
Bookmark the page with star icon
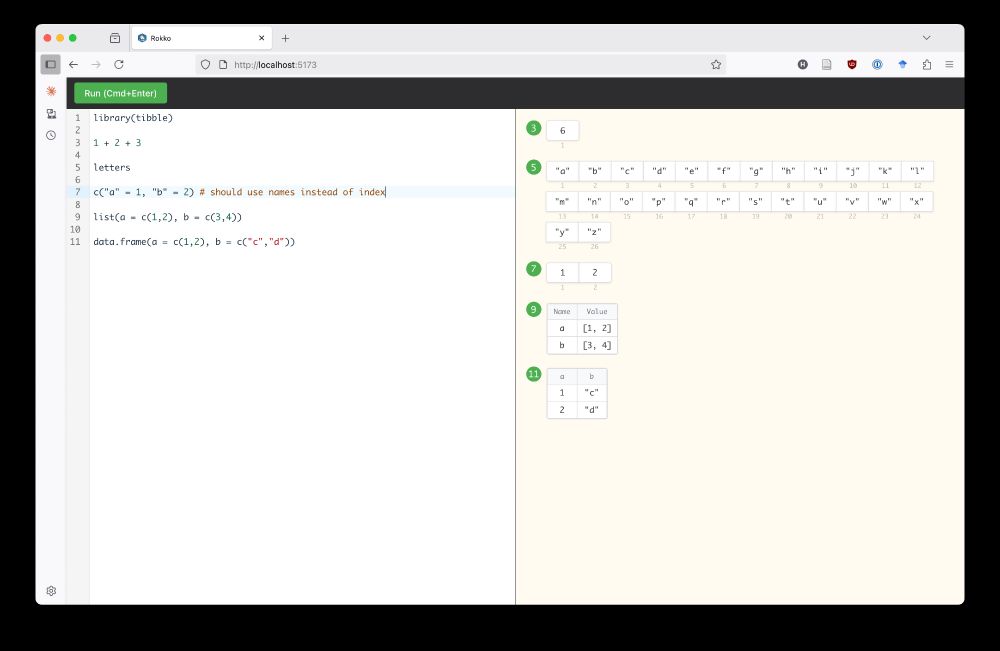[716, 64]
